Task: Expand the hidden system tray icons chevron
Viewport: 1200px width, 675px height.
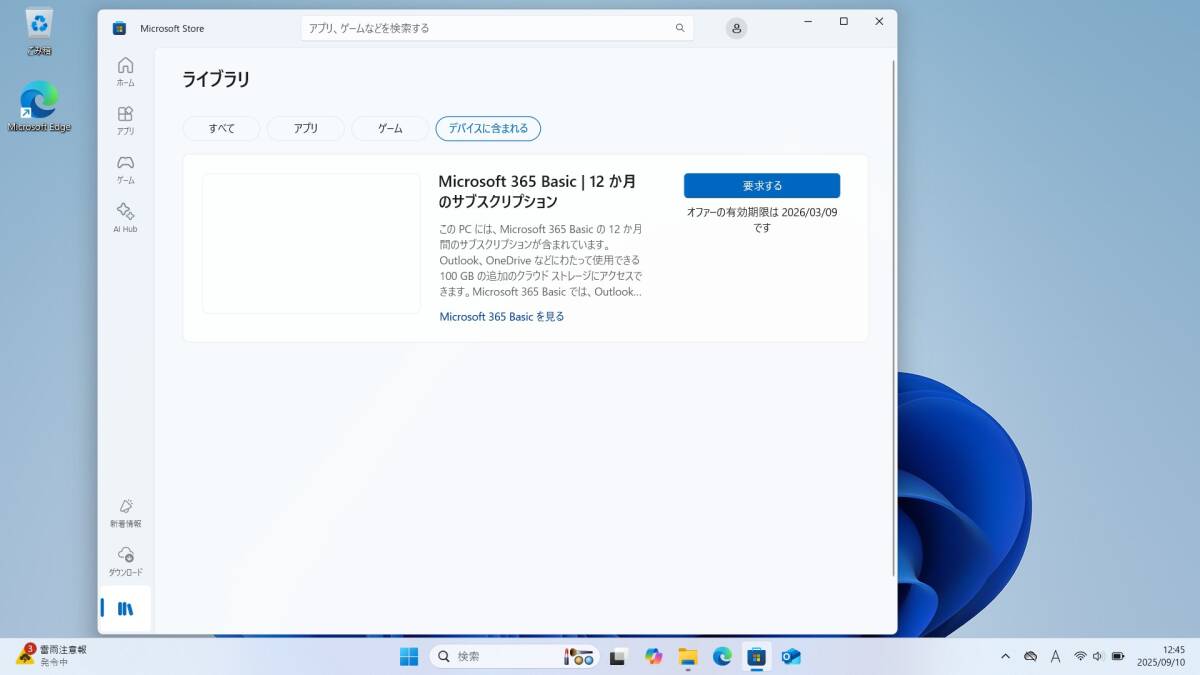Action: click(1005, 656)
